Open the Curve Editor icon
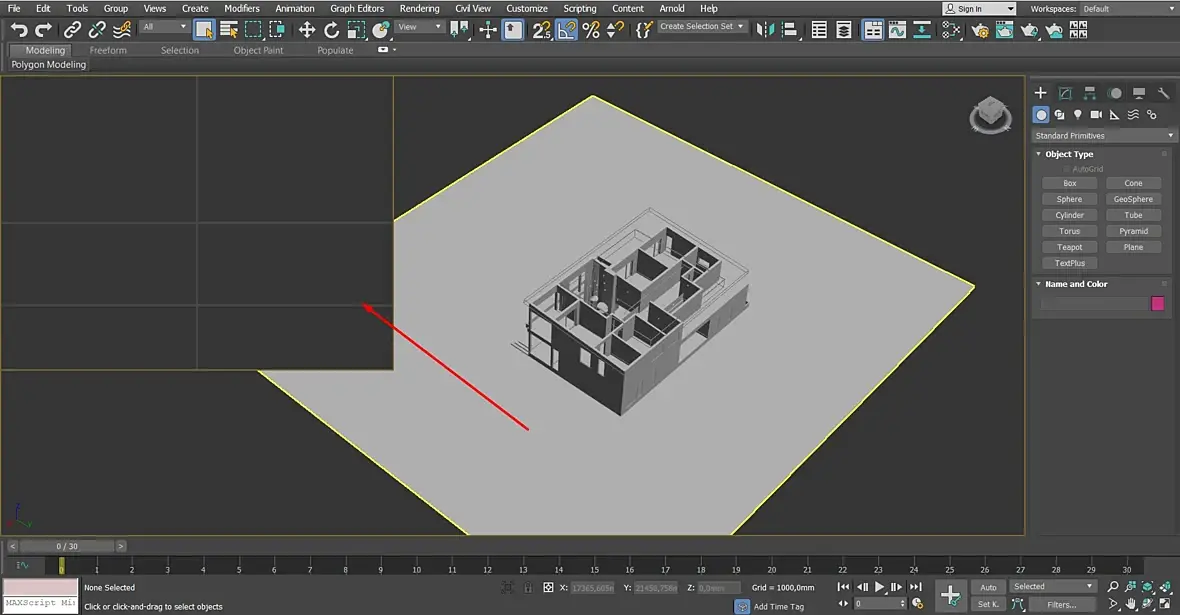This screenshot has width=1180, height=615. [897, 30]
